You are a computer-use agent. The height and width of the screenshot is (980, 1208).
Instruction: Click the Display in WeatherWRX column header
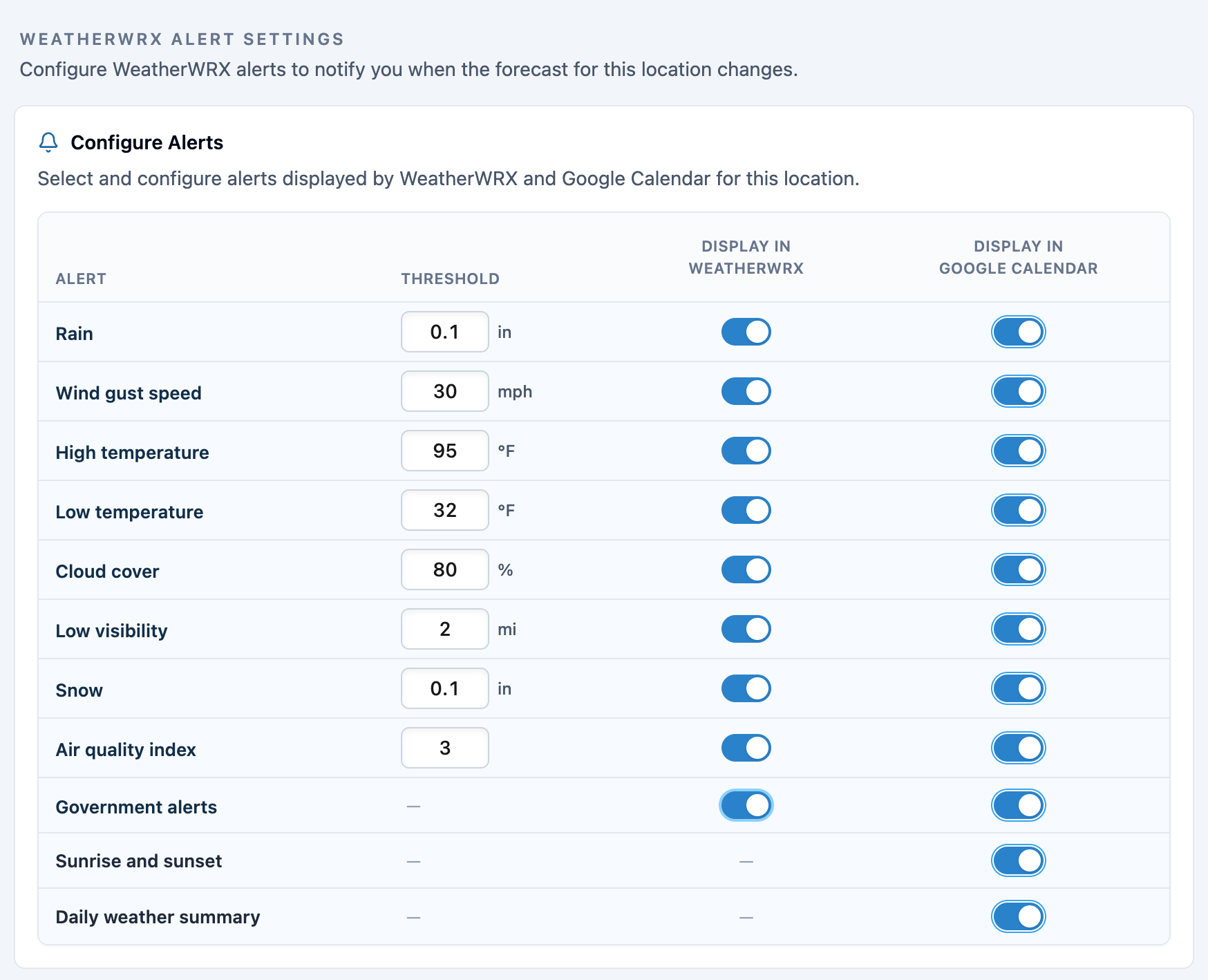[x=746, y=257]
